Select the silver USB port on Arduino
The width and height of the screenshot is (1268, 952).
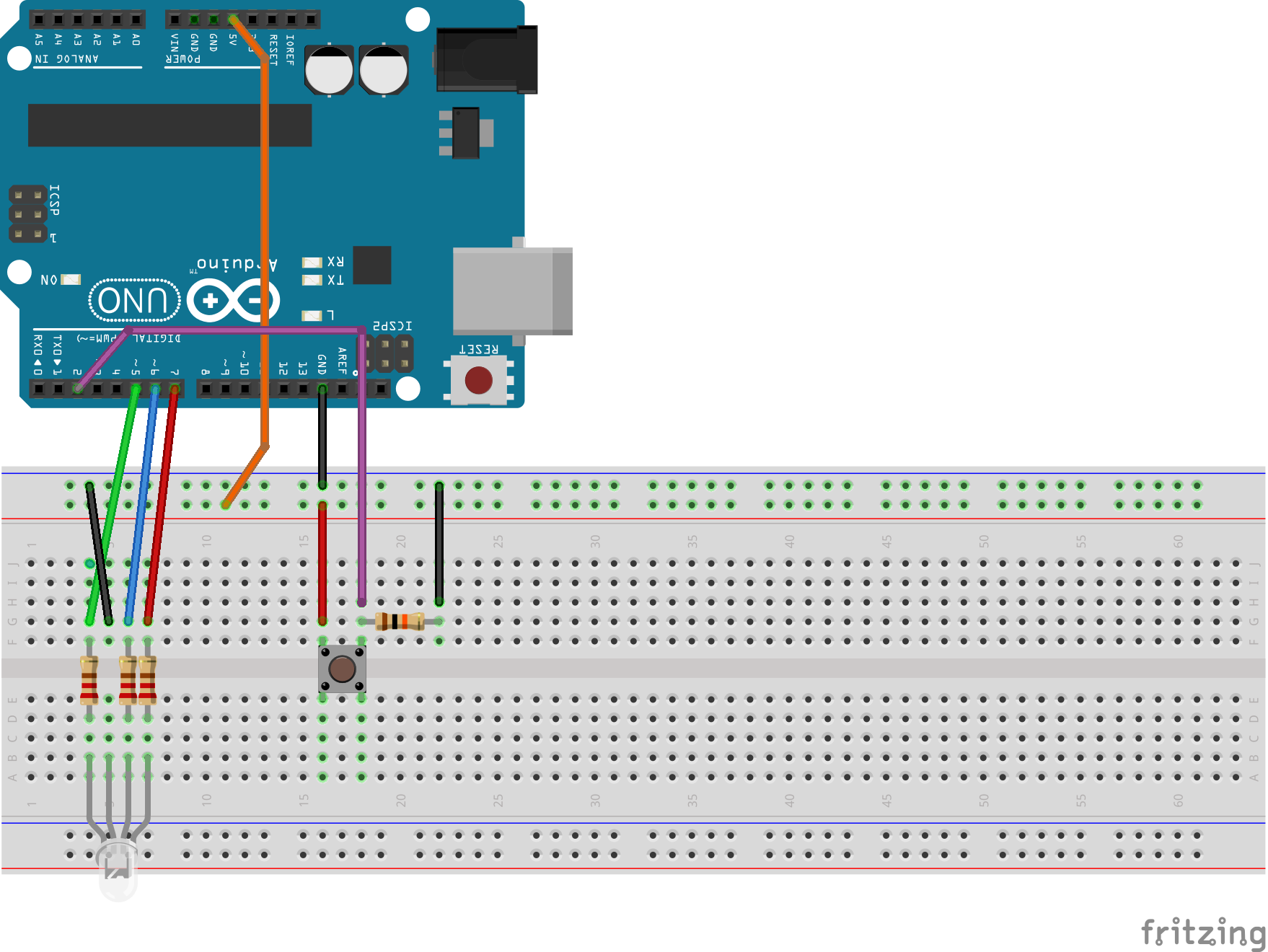(512, 291)
